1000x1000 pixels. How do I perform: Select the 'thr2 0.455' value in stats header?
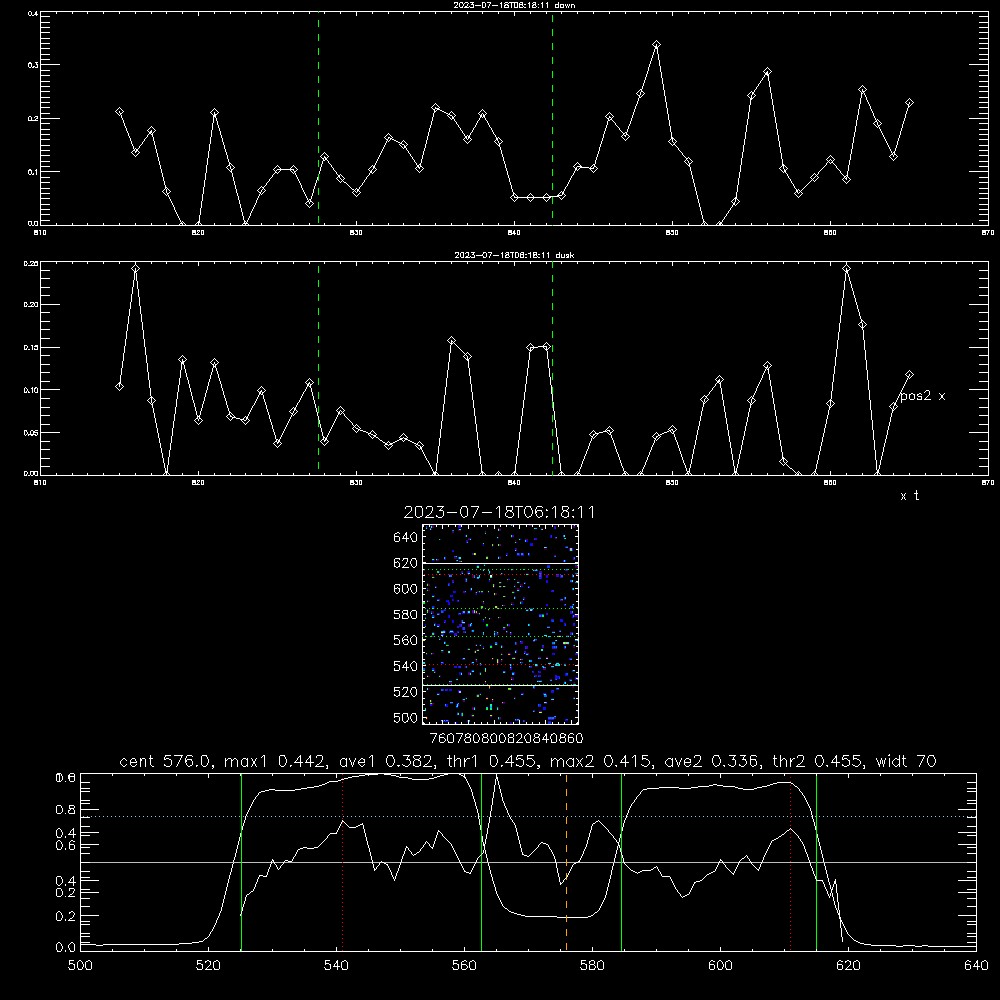tap(818, 761)
